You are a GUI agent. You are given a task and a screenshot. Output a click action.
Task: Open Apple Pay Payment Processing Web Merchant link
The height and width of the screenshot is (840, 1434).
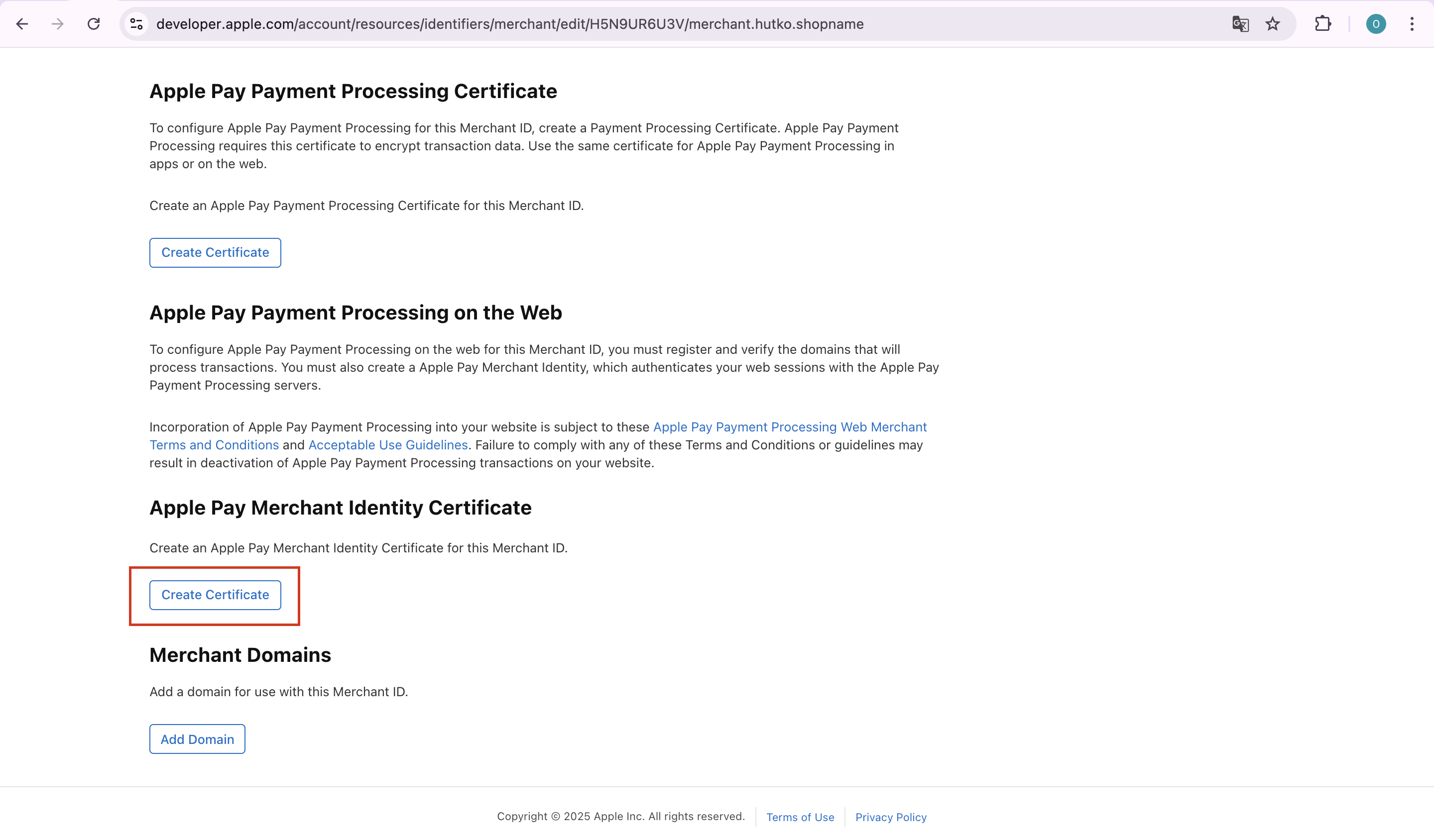[x=790, y=427]
